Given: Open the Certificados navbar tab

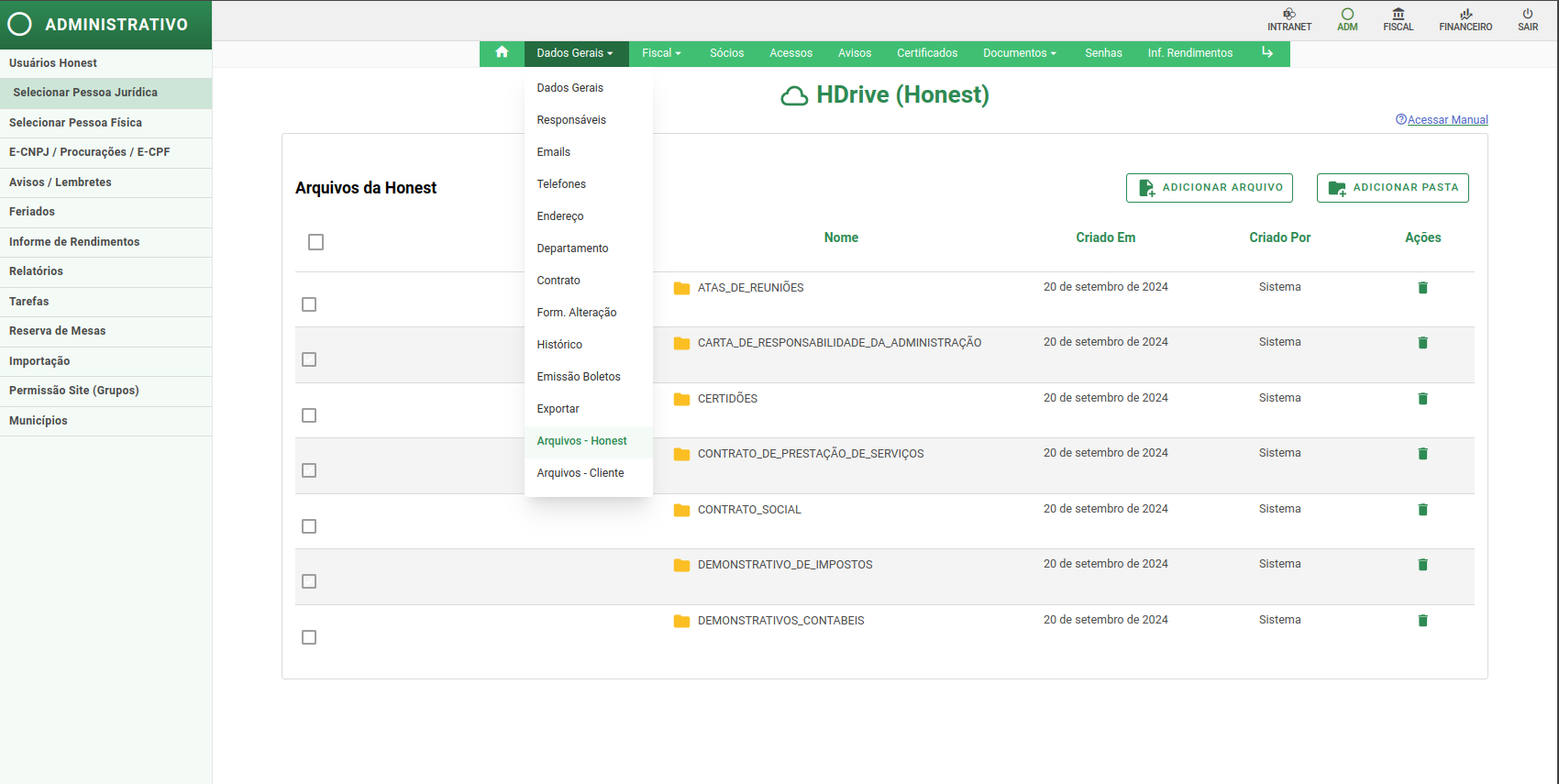Looking at the screenshot, I should (x=927, y=53).
